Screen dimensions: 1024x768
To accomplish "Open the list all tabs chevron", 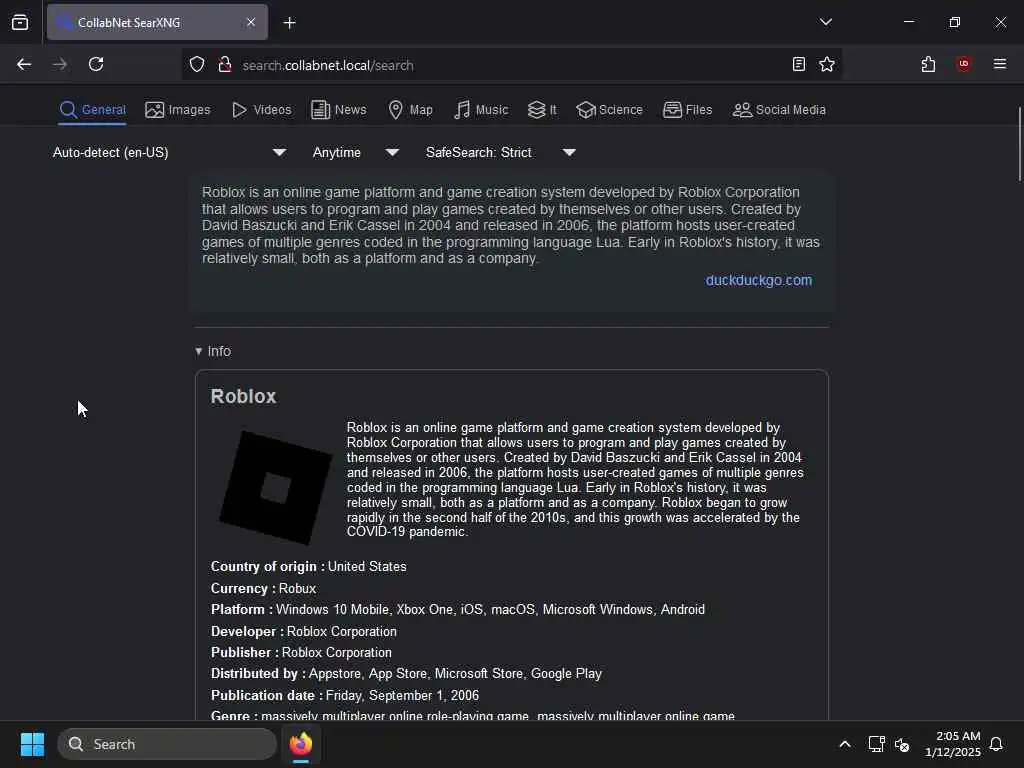I will 825,22.
